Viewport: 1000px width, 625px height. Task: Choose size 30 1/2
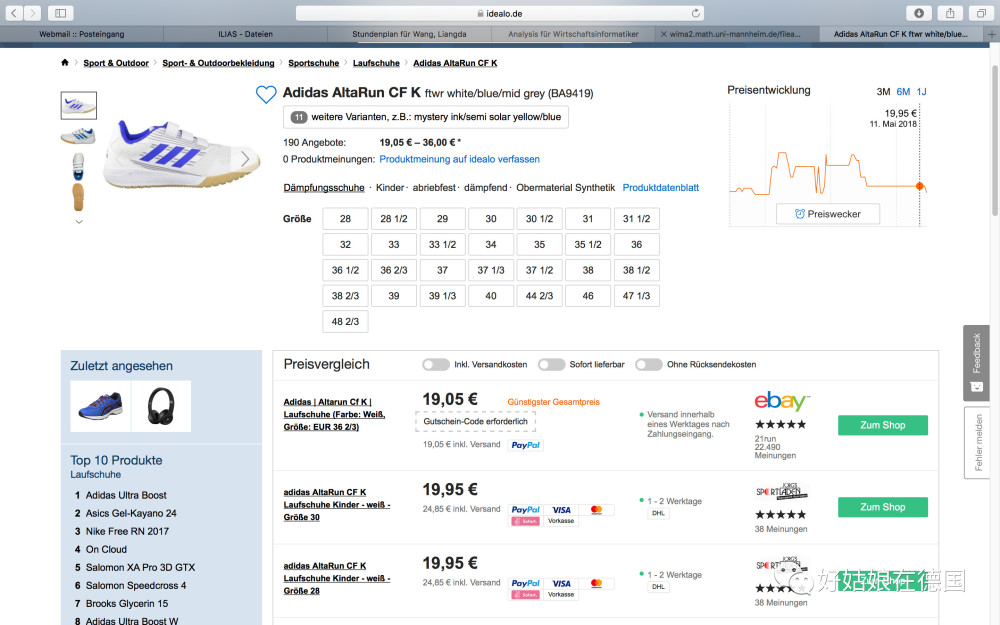(x=539, y=218)
